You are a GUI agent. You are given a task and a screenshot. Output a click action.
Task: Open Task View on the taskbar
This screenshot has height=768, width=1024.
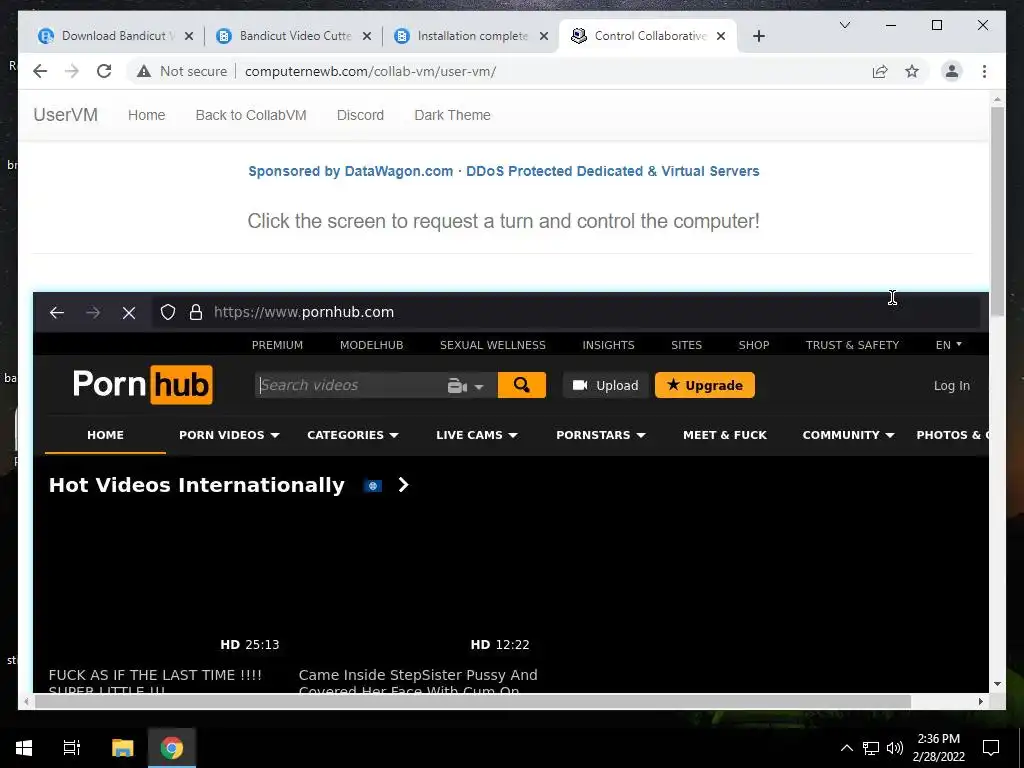coord(71,747)
